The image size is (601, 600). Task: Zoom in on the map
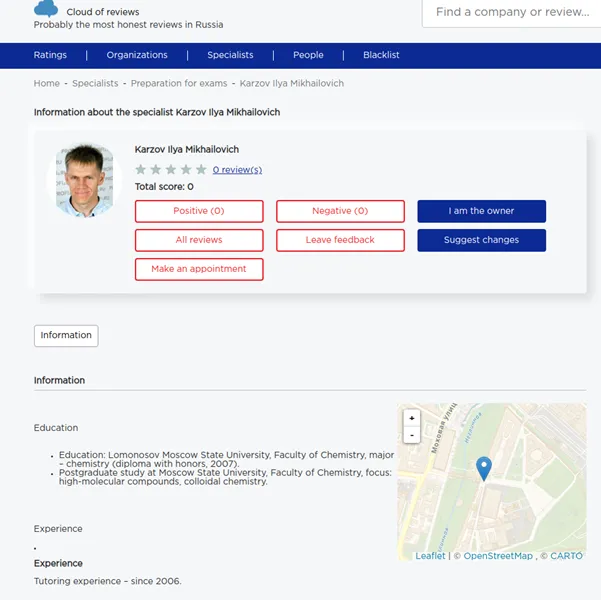(412, 418)
